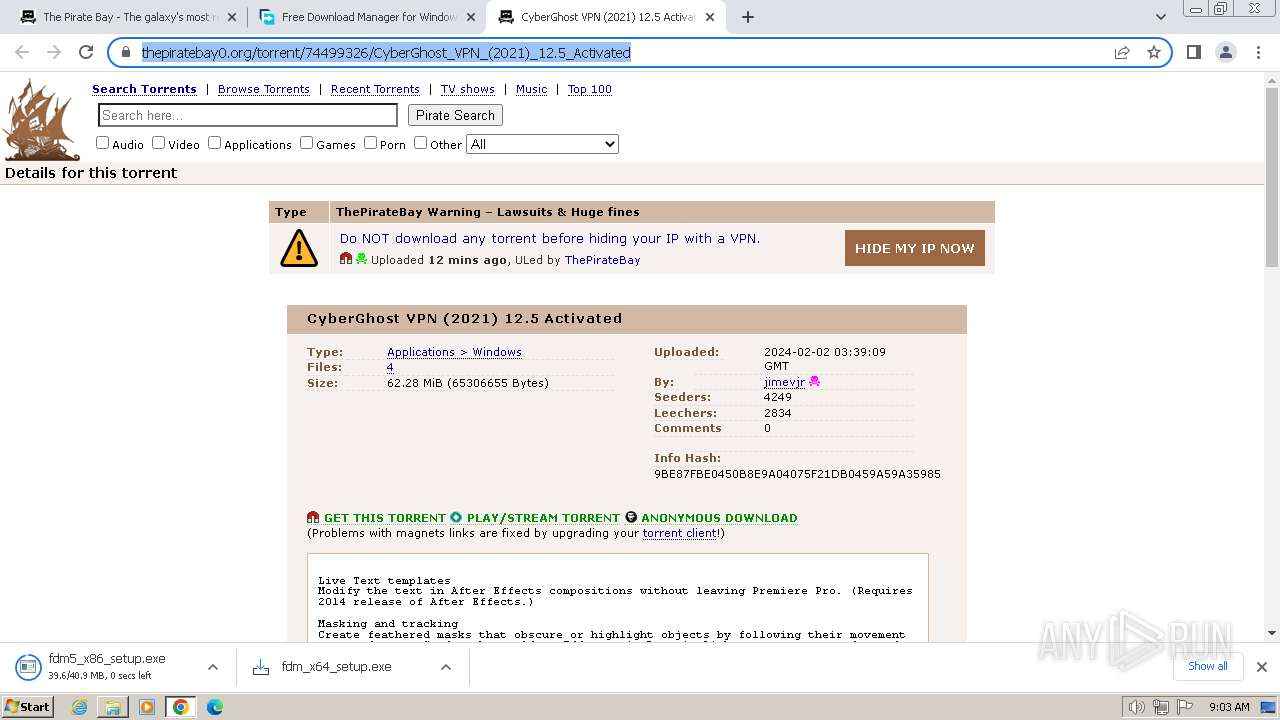This screenshot has width=1280, height=720.
Task: Open Browse Torrents link
Action: [x=264, y=89]
